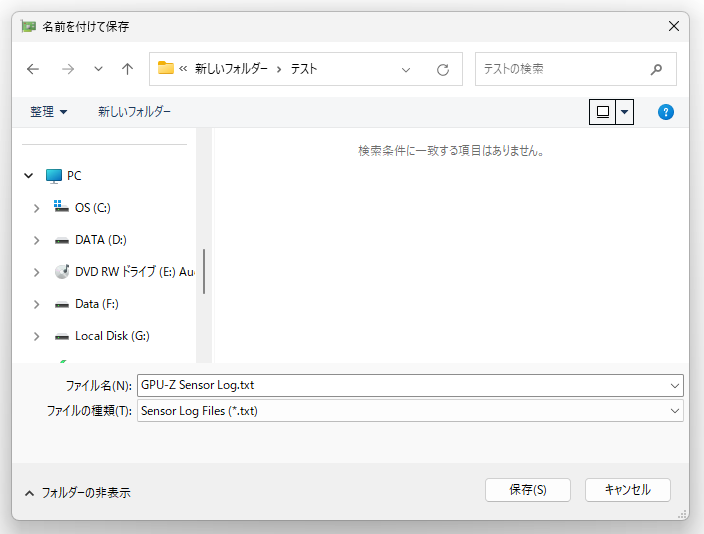Viewport: 704px width, 534px height.
Task: Open the address bar history dropdown
Action: (406, 70)
